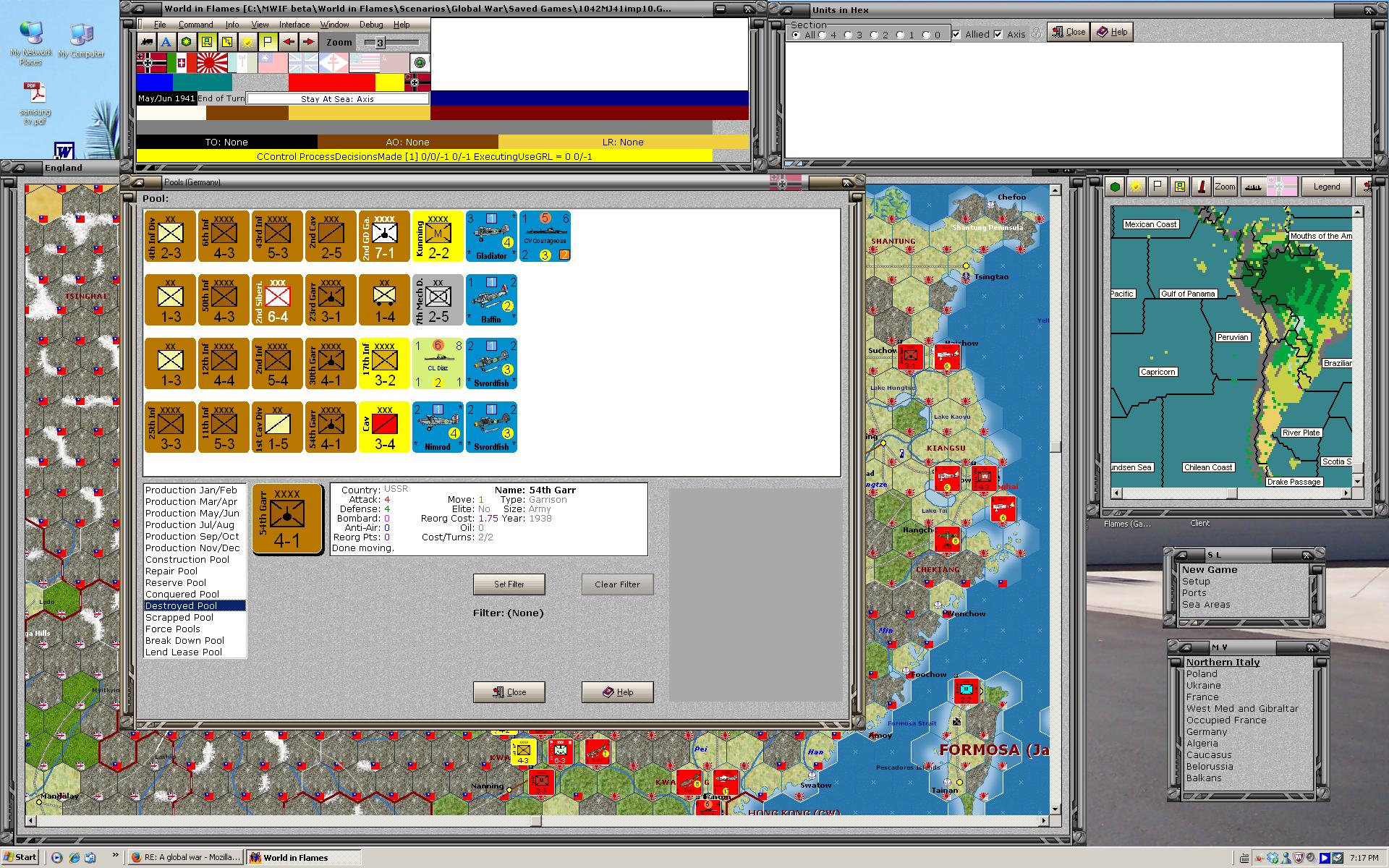Open the File menu

pyautogui.click(x=160, y=25)
